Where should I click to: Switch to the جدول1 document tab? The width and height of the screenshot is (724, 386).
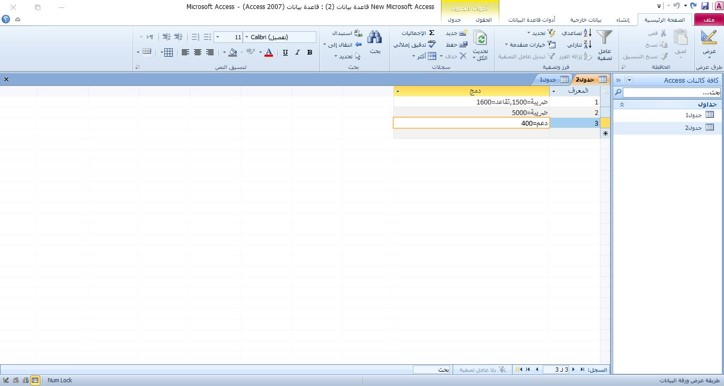[x=554, y=79]
